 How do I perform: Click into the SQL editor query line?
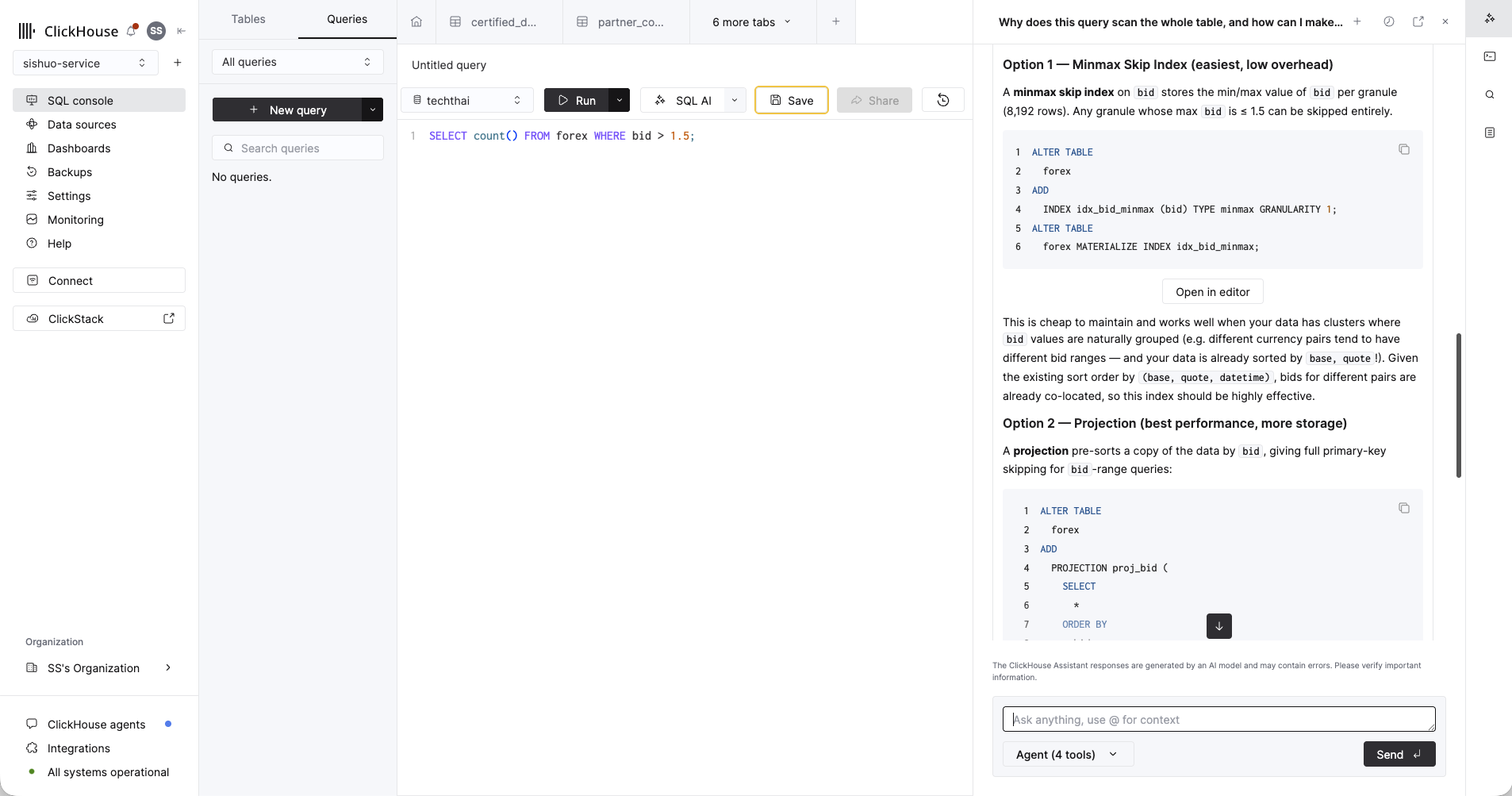pos(562,136)
